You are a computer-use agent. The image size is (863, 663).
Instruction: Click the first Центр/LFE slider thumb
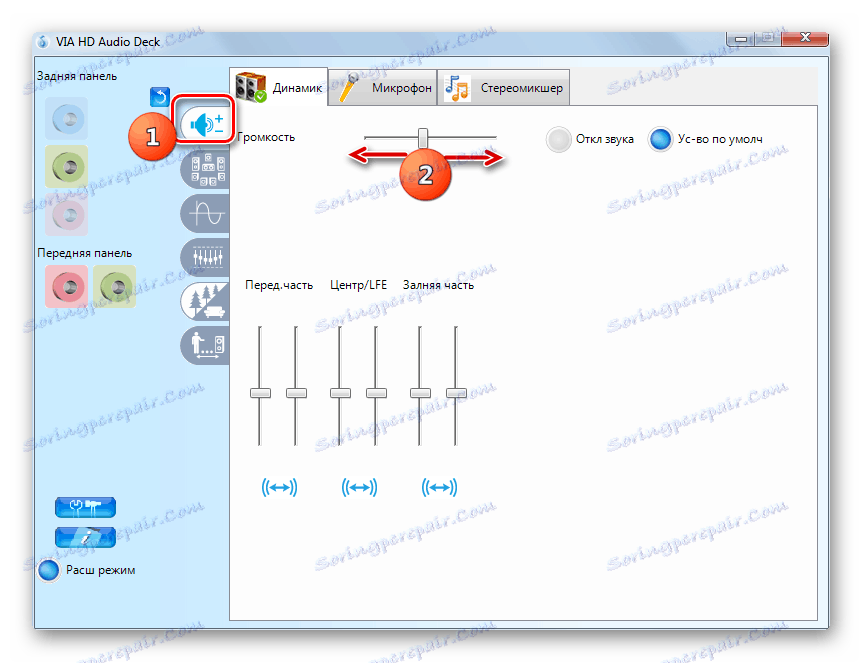340,393
